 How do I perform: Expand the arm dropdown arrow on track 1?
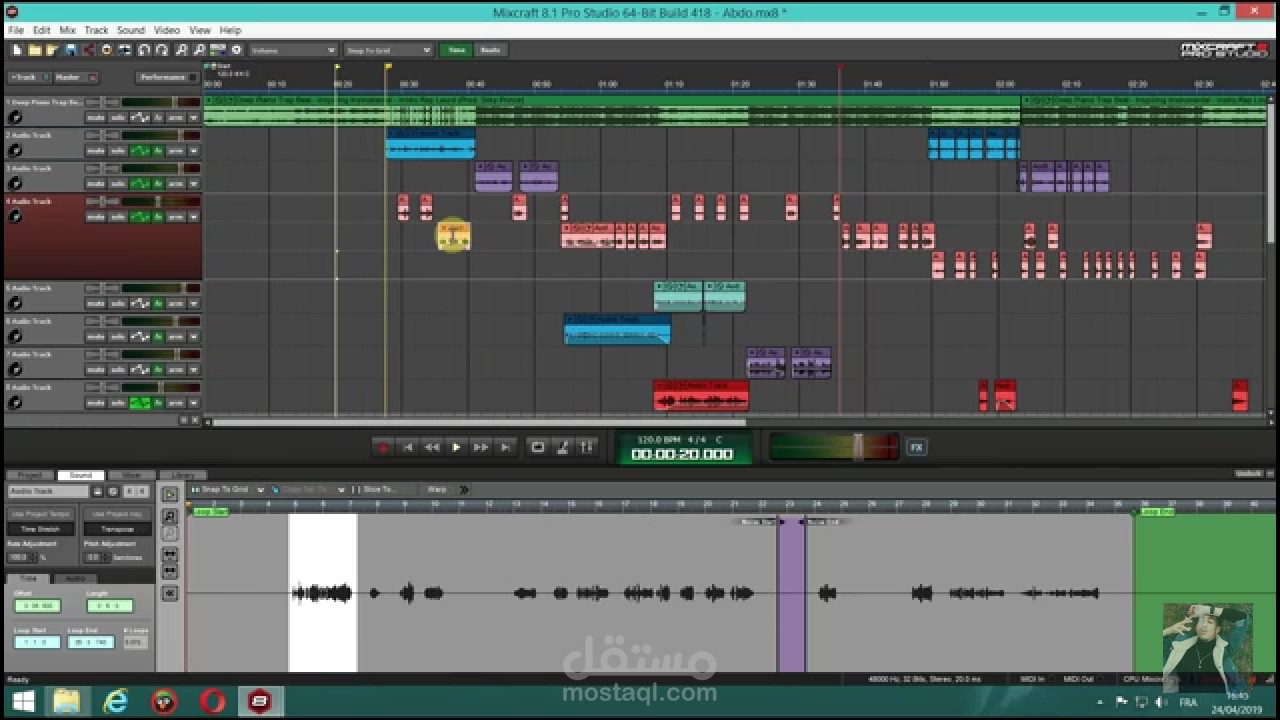click(193, 118)
